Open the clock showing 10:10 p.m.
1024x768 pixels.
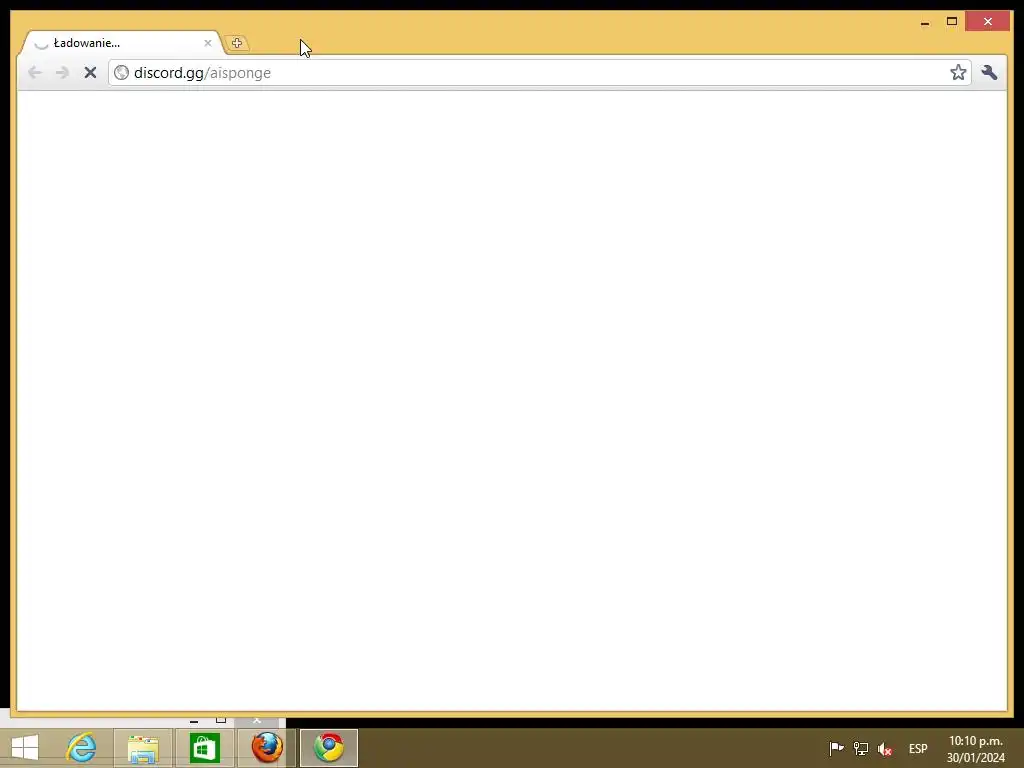(x=976, y=749)
